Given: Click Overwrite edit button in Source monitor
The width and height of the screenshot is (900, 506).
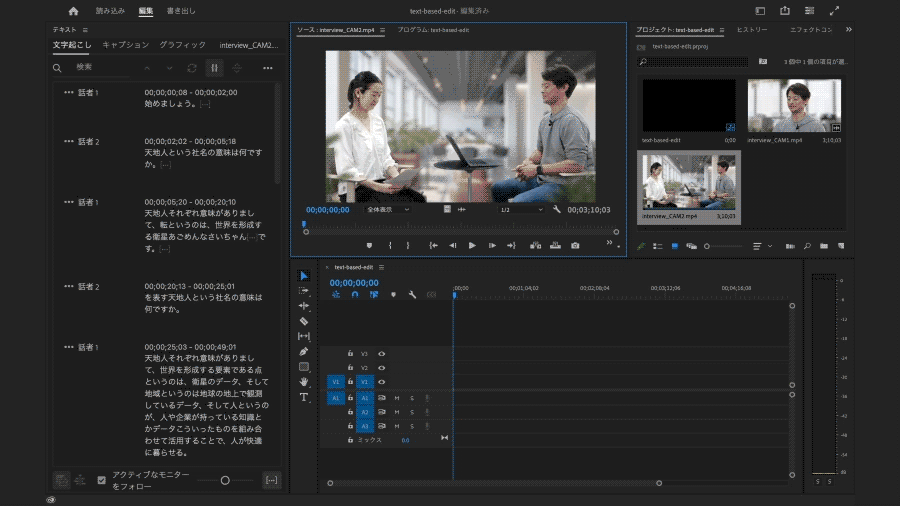Looking at the screenshot, I should (555, 246).
